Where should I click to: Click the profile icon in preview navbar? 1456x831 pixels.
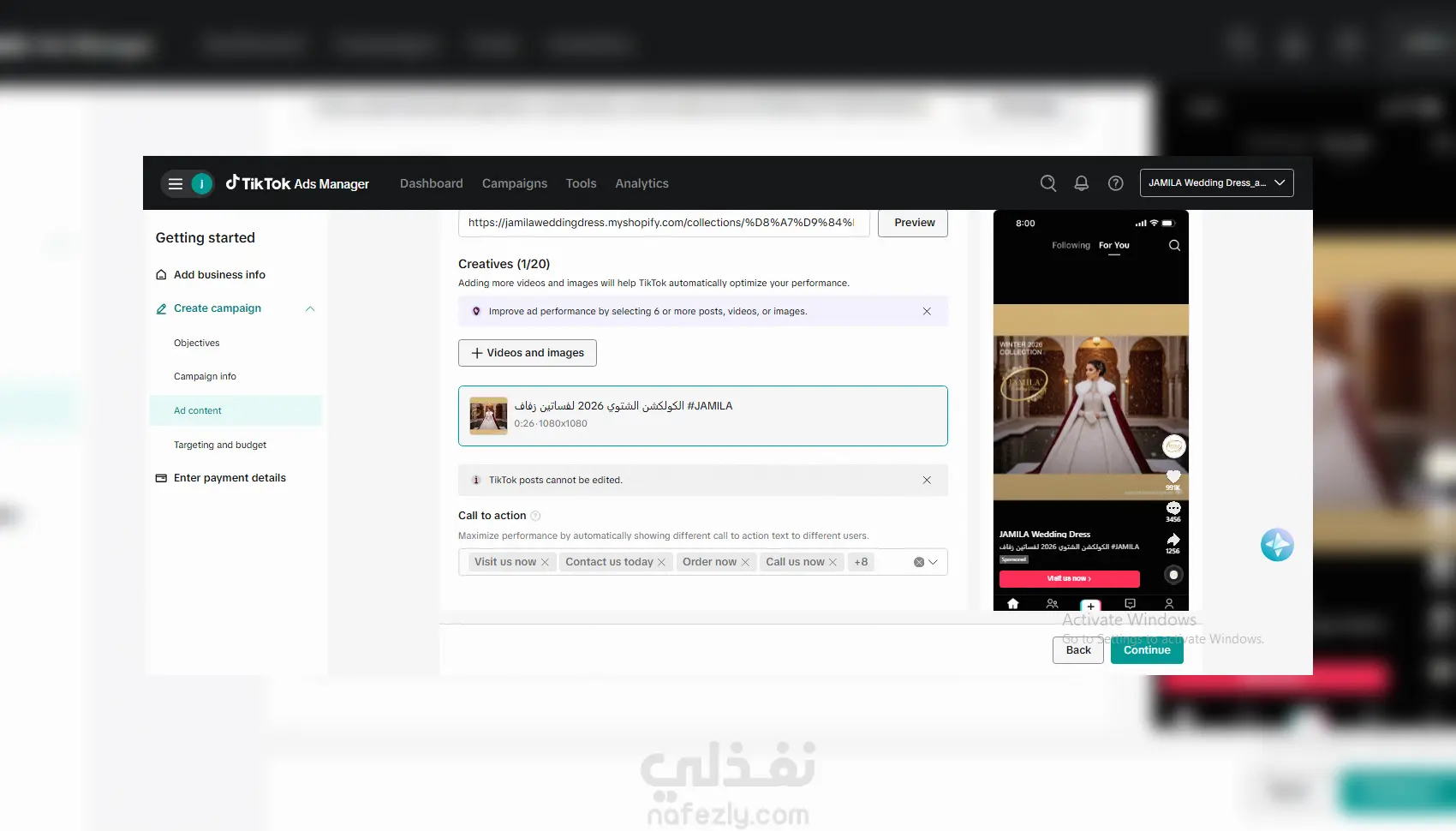pyautogui.click(x=1169, y=603)
